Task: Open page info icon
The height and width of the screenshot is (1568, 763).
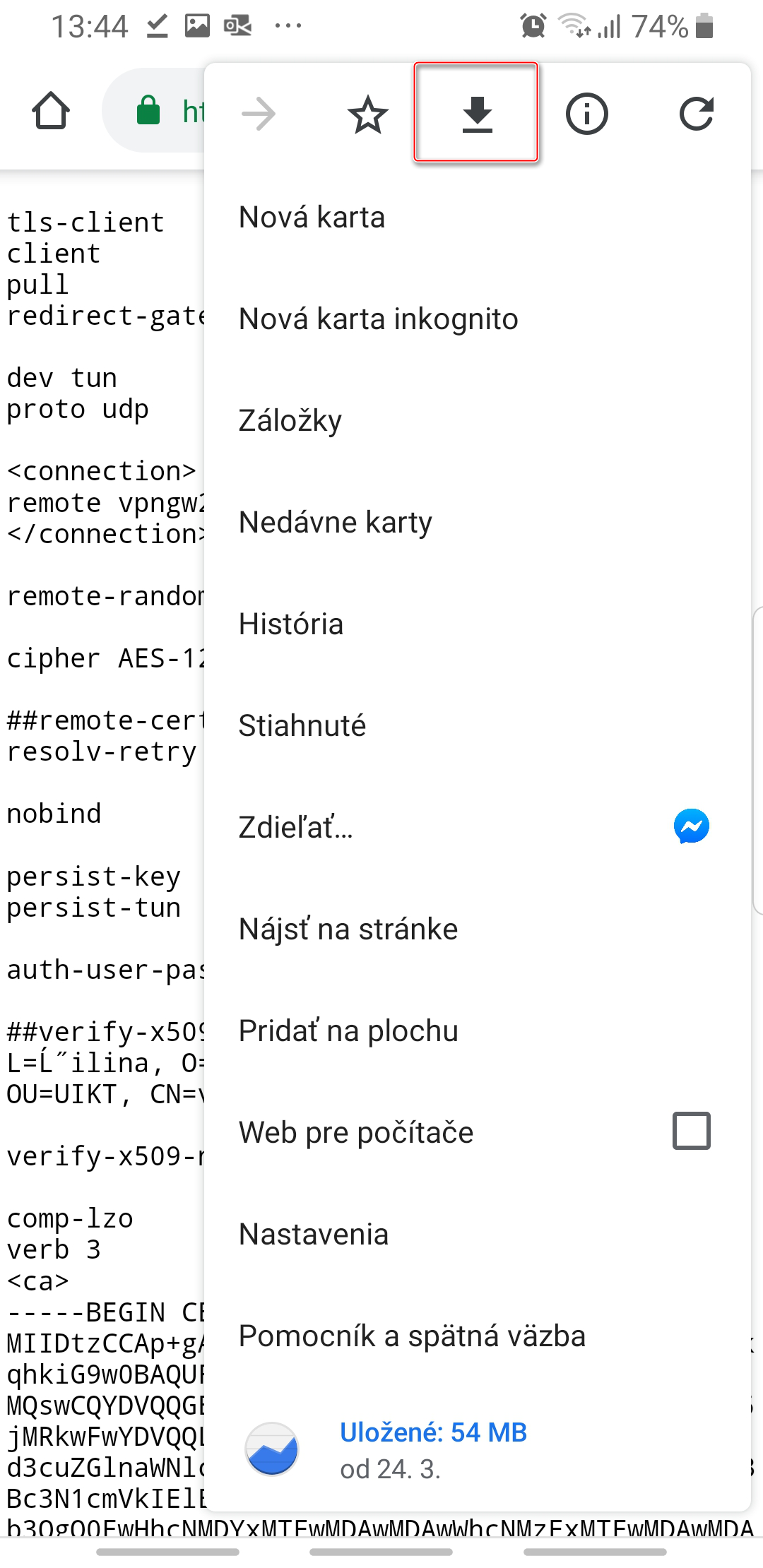Action: coord(586,114)
